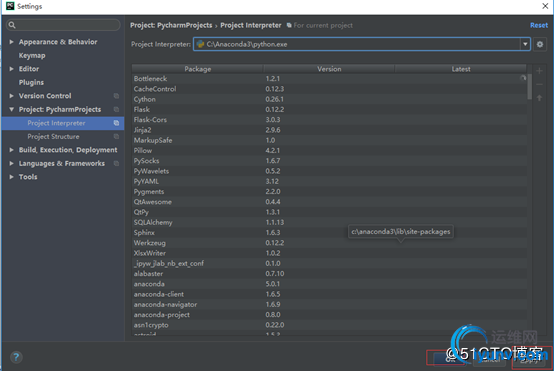Expand the Editor section arrow
The height and width of the screenshot is (371, 554).
[x=11, y=69]
